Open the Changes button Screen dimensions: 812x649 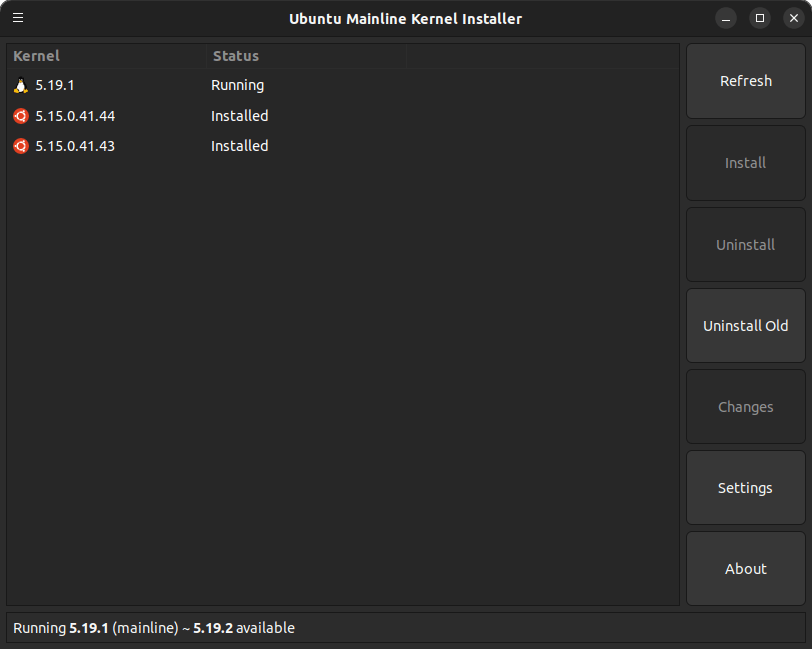pos(746,407)
